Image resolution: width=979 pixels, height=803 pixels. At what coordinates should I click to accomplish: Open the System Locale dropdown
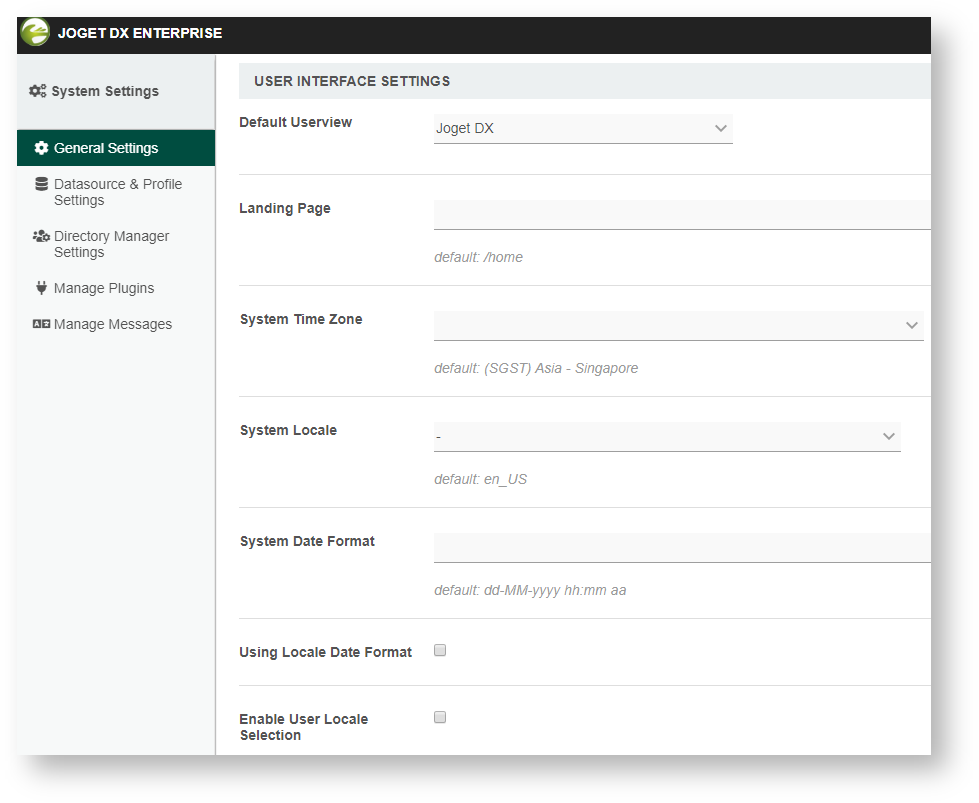pyautogui.click(x=666, y=436)
